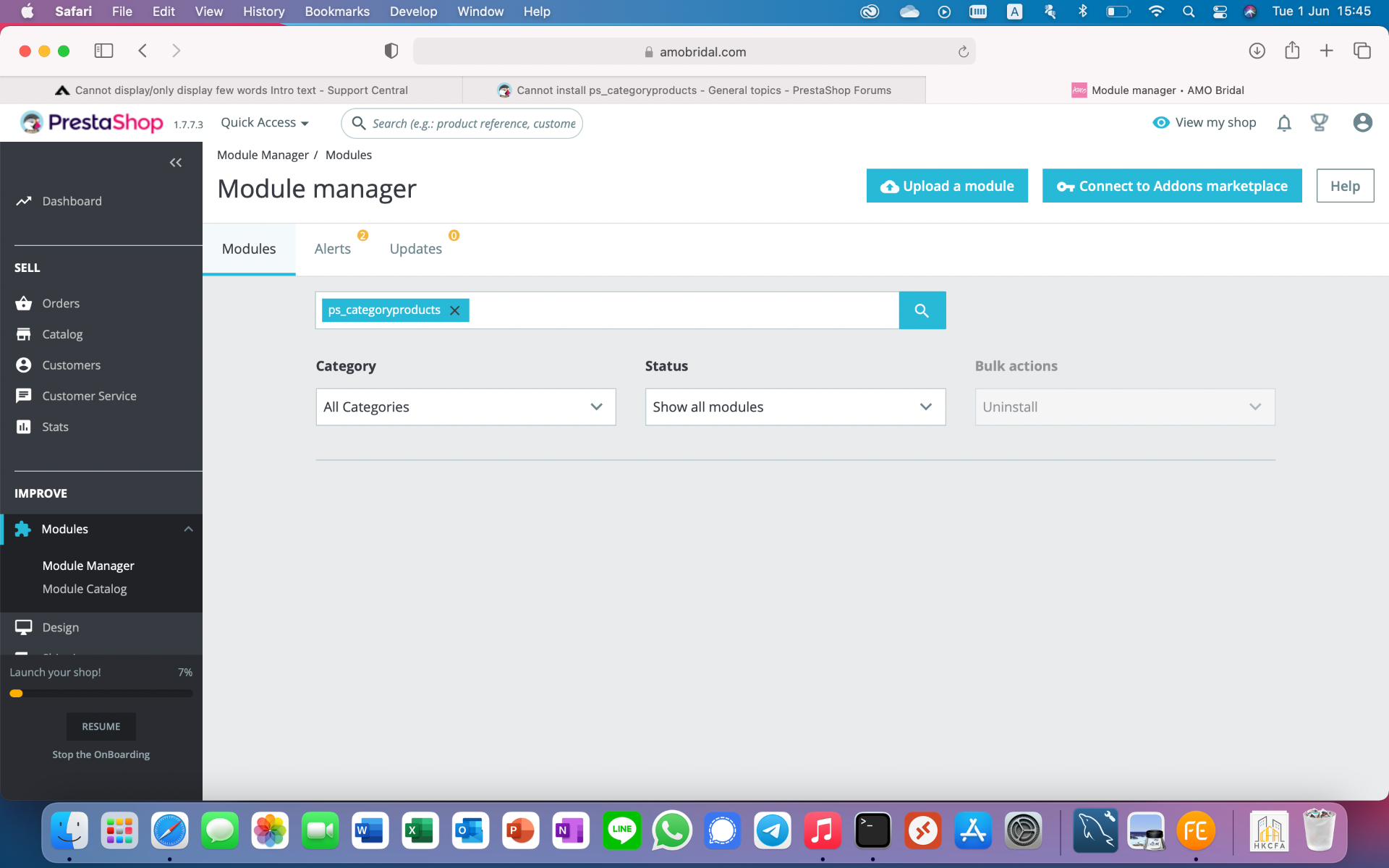
Task: Reload the page in Safari address bar
Action: pos(963,52)
